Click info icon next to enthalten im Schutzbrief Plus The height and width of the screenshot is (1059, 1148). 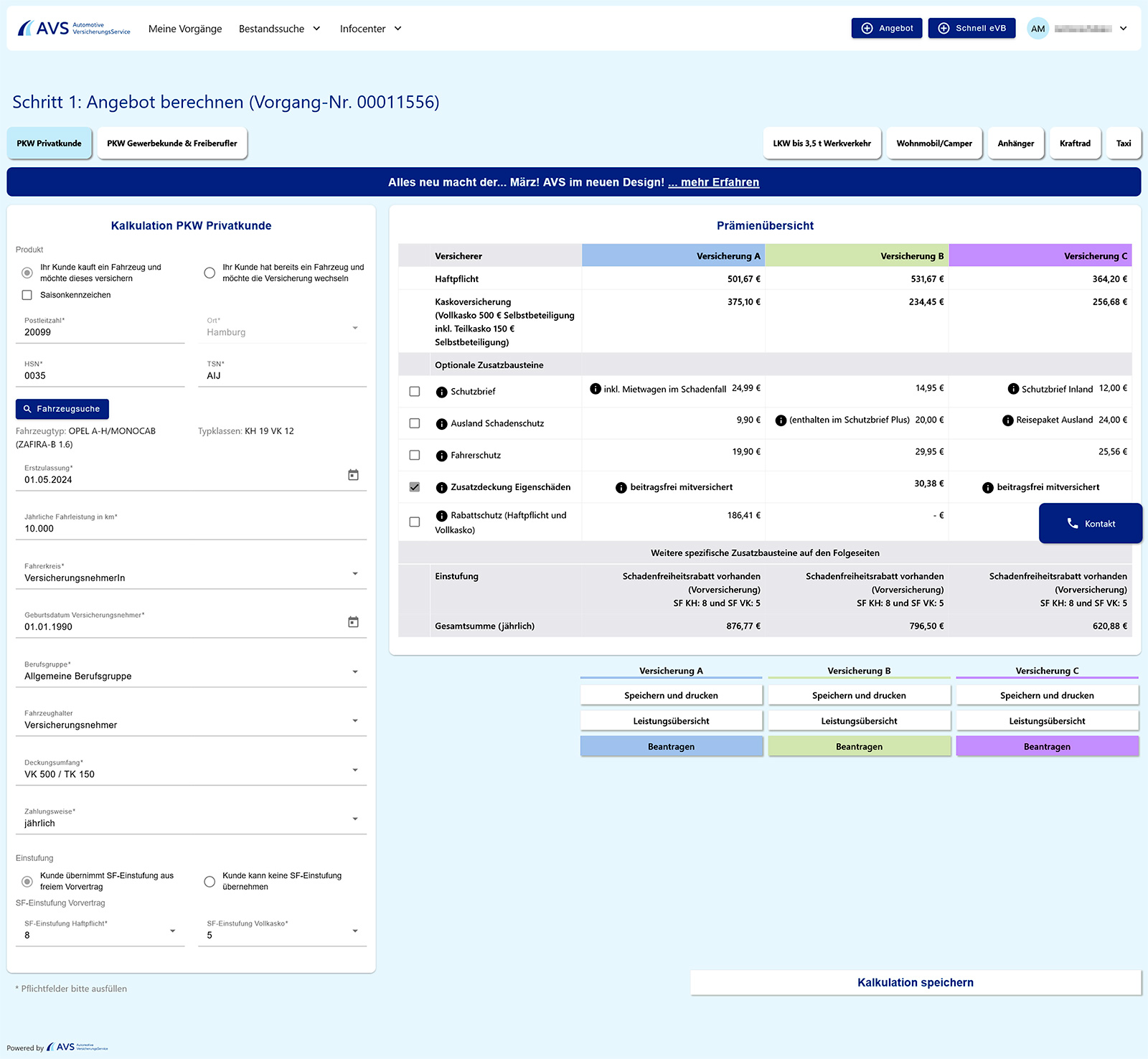(x=781, y=420)
